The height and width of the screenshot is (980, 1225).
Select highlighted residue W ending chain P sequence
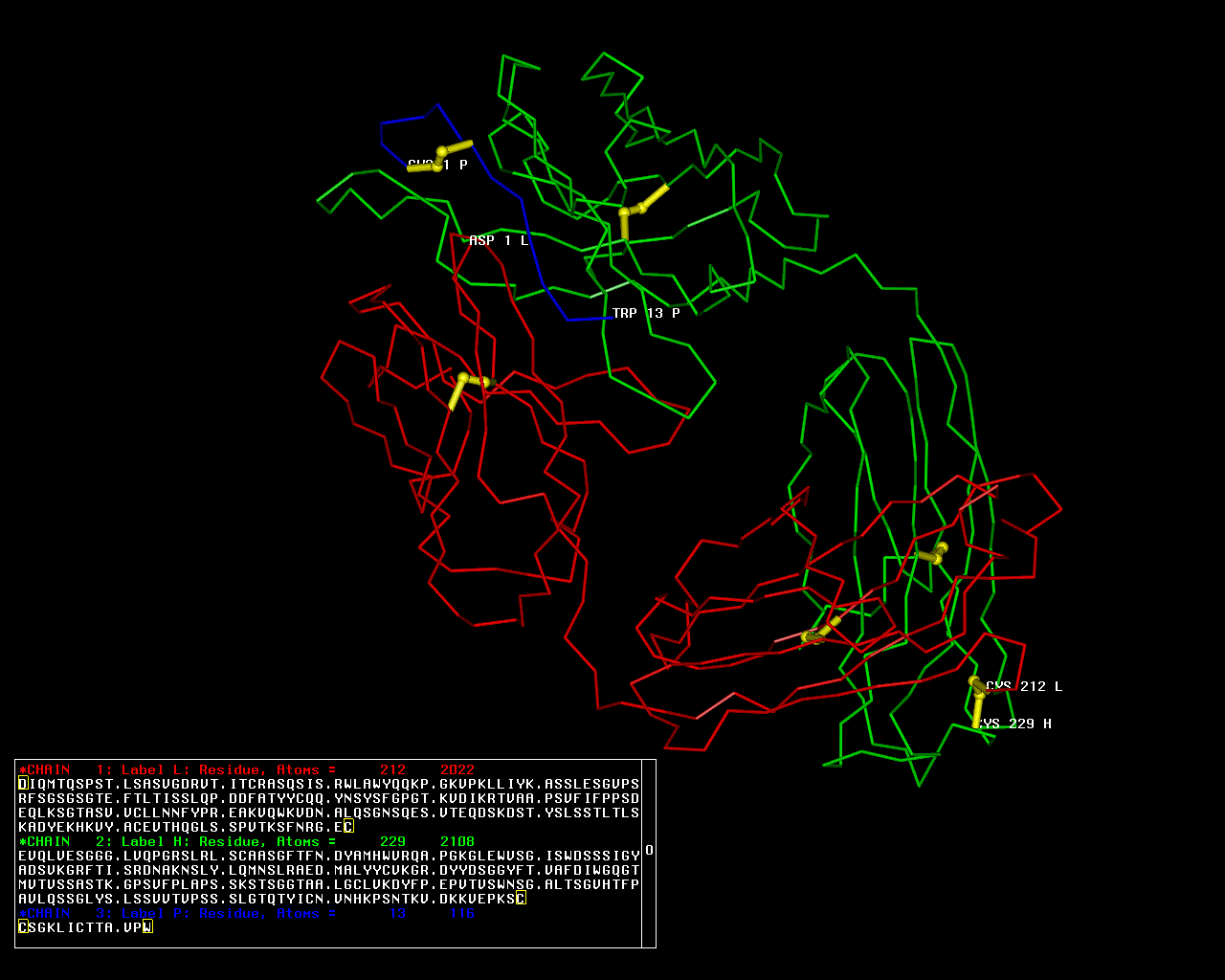(147, 927)
